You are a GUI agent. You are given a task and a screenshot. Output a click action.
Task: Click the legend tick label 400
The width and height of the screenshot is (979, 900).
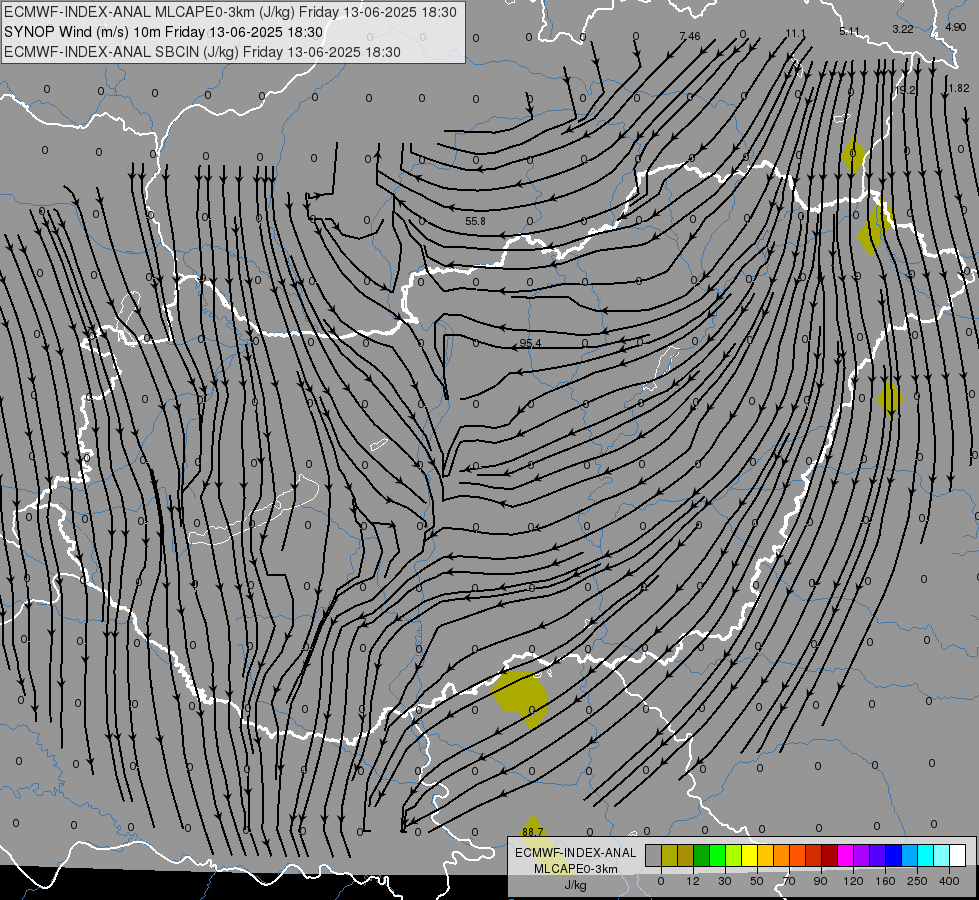point(949,881)
